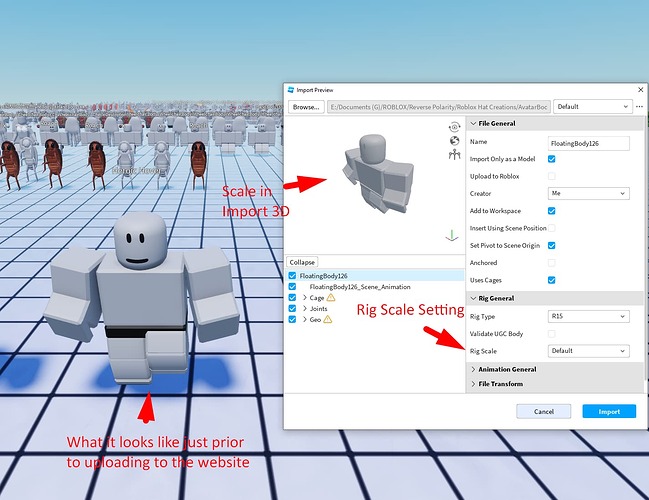
Task: Expand the Geo tree node
Action: (305, 319)
